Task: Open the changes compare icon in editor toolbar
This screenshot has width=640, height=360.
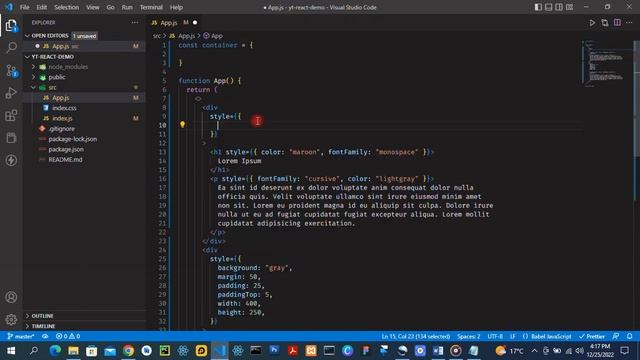Action: click(x=604, y=23)
